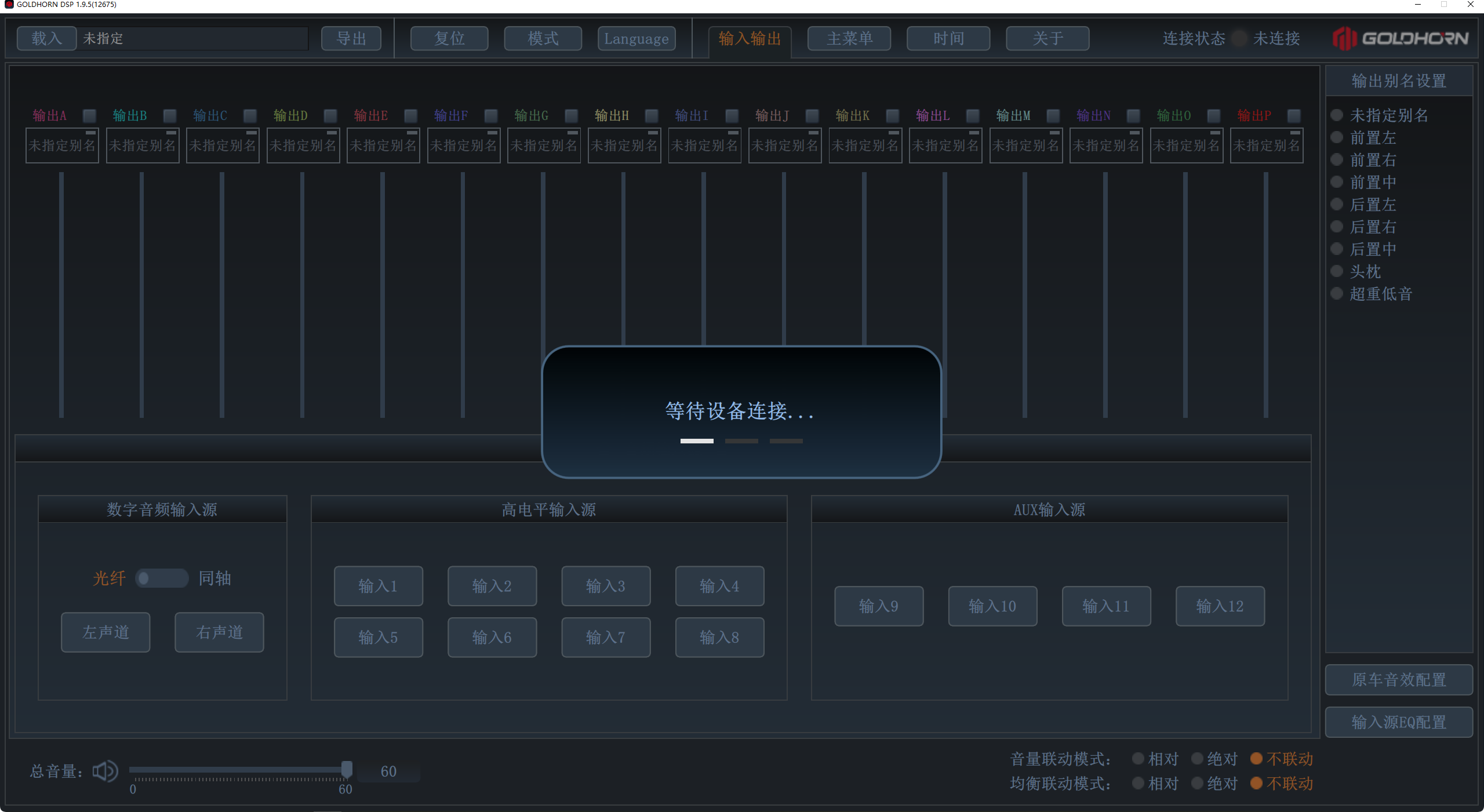The image size is (1484, 812).
Task: Select 超重低音 alias radio button
Action: [x=1337, y=293]
